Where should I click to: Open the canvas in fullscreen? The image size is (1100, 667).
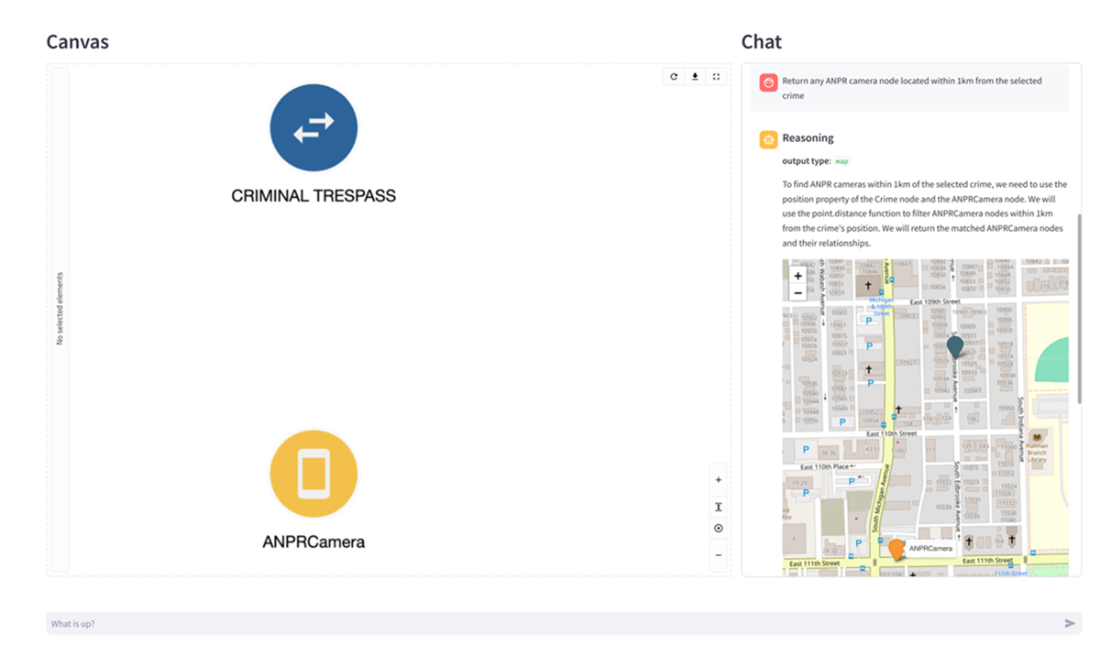click(x=716, y=77)
